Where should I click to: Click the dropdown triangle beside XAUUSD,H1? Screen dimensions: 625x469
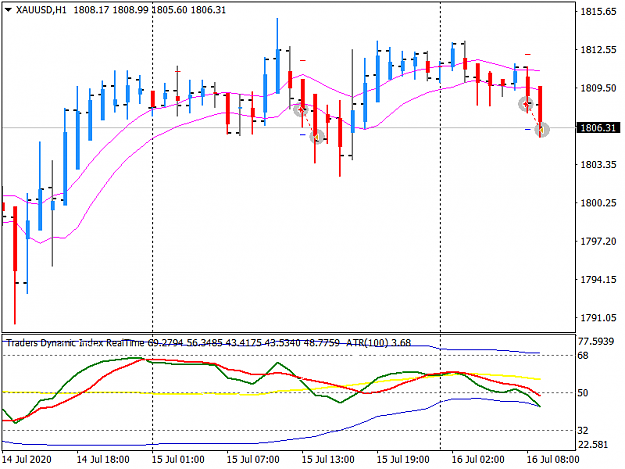click(8, 10)
